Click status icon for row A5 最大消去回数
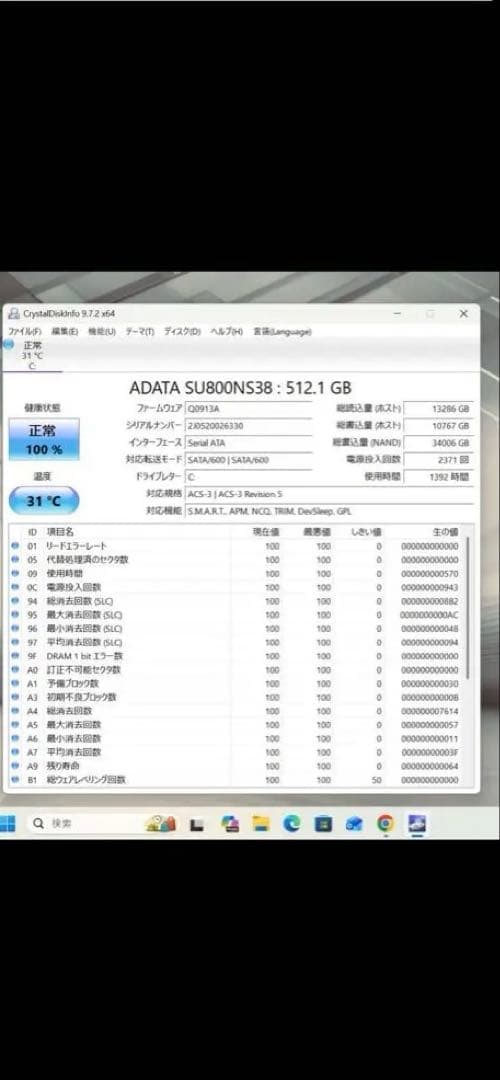The height and width of the screenshot is (1080, 500). point(16,725)
